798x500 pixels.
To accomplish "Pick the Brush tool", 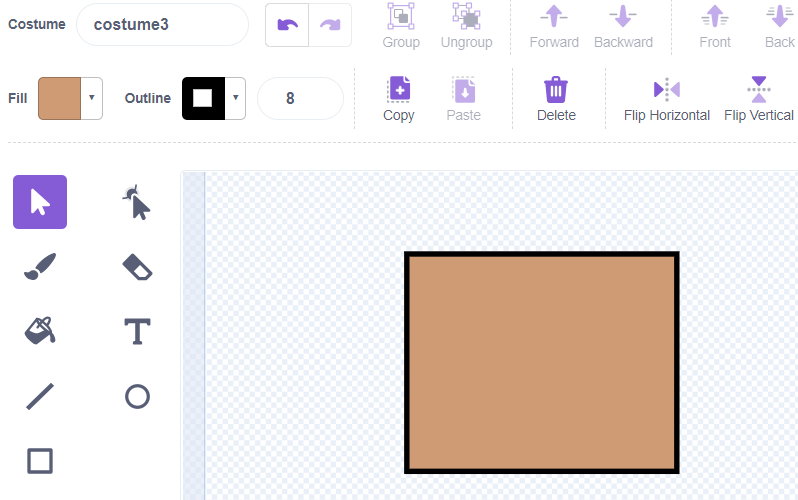I will [40, 267].
